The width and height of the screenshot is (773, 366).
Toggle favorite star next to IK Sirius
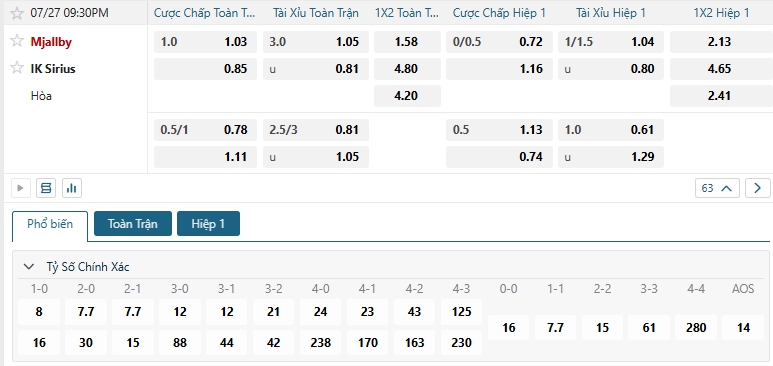(x=17, y=68)
